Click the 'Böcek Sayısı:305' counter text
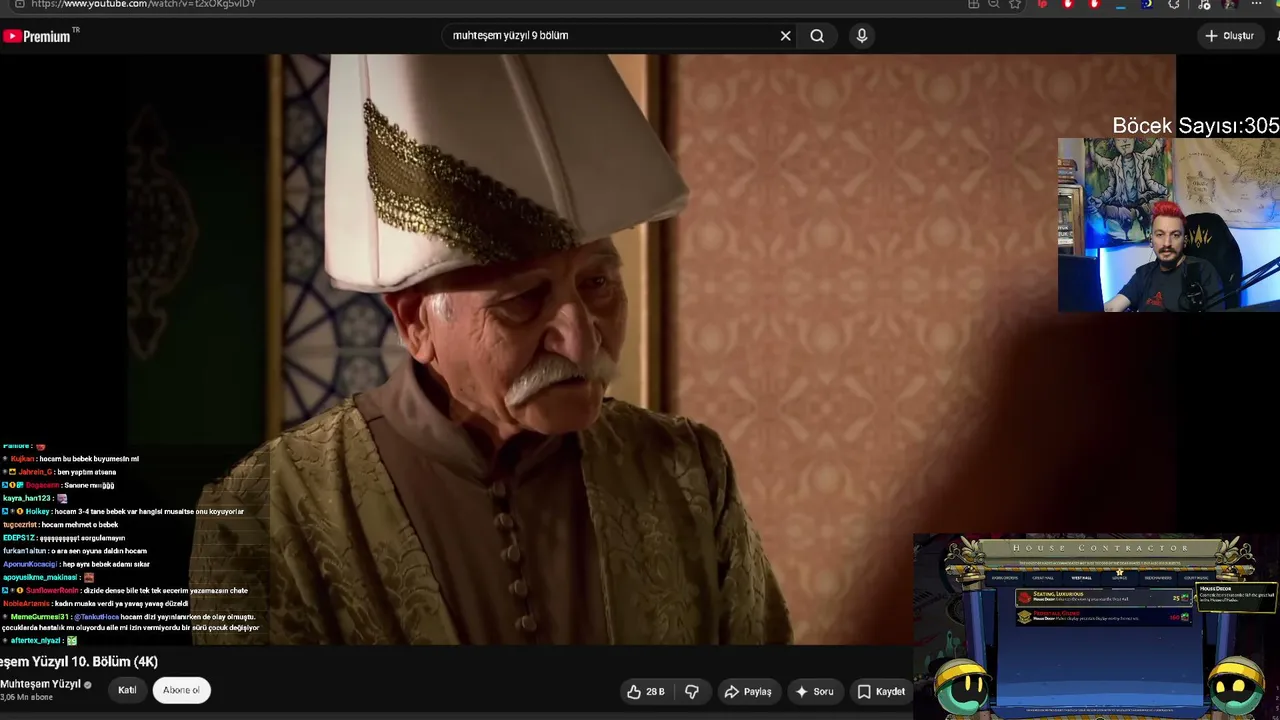1280x720 pixels. 1196,126
